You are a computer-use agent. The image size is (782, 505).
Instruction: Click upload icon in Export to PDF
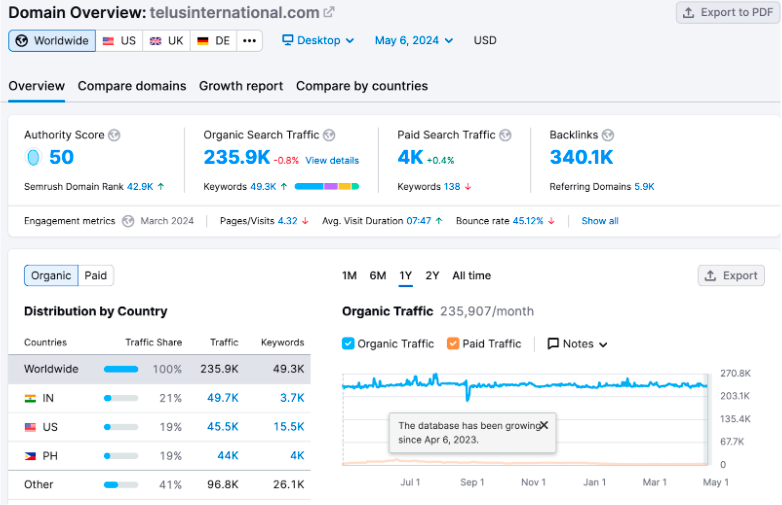click(x=688, y=12)
